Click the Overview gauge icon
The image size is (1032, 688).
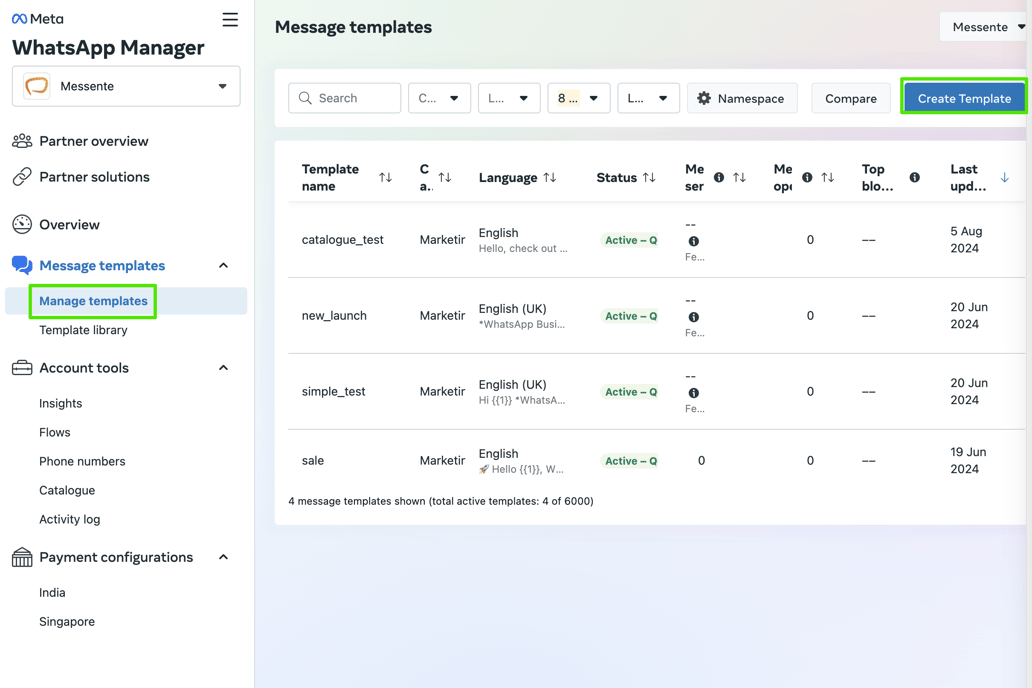tap(22, 225)
